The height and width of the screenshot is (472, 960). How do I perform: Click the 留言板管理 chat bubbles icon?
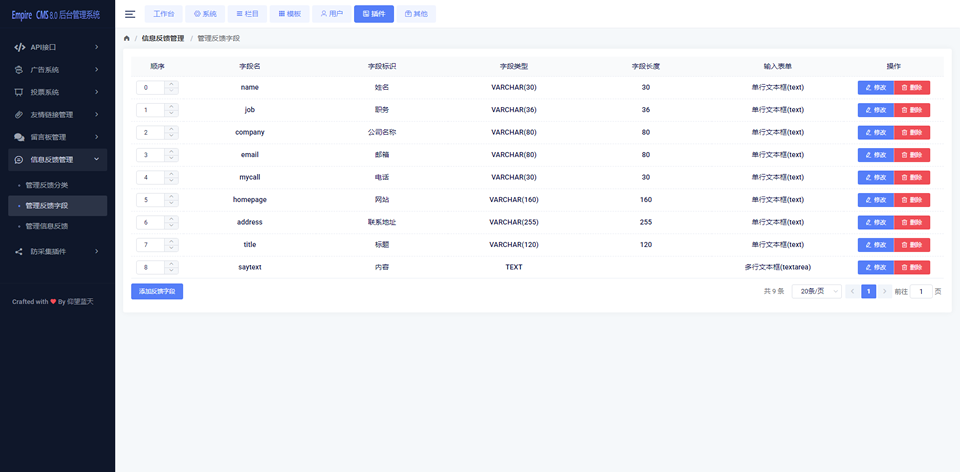click(19, 137)
